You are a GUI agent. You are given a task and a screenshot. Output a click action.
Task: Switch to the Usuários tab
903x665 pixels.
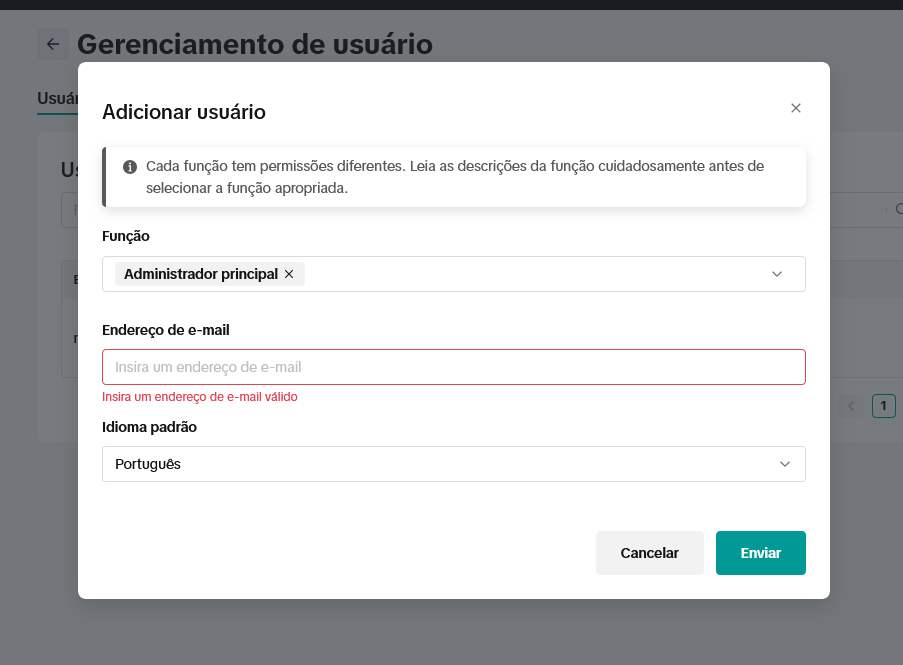tap(57, 98)
